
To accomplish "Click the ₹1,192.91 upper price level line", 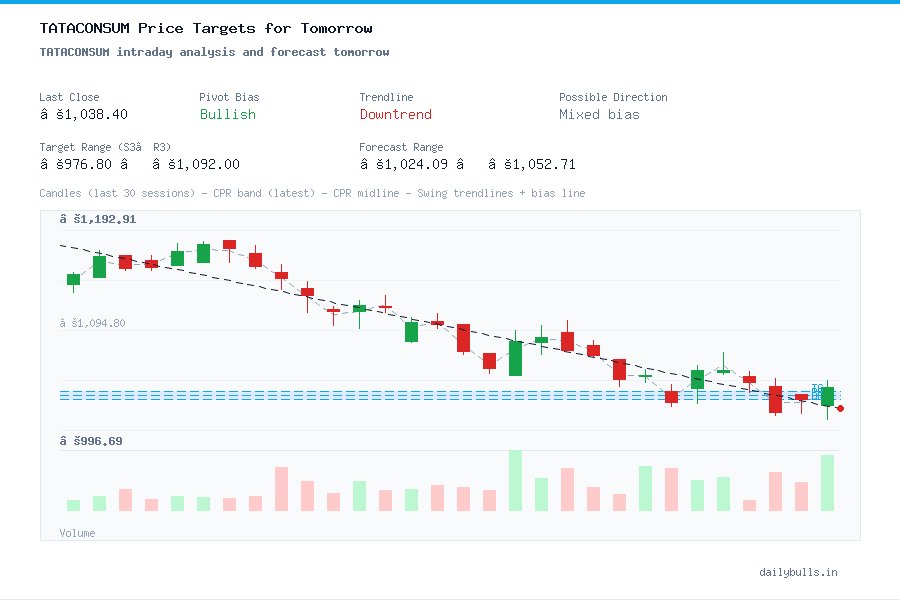I will (x=98, y=218).
